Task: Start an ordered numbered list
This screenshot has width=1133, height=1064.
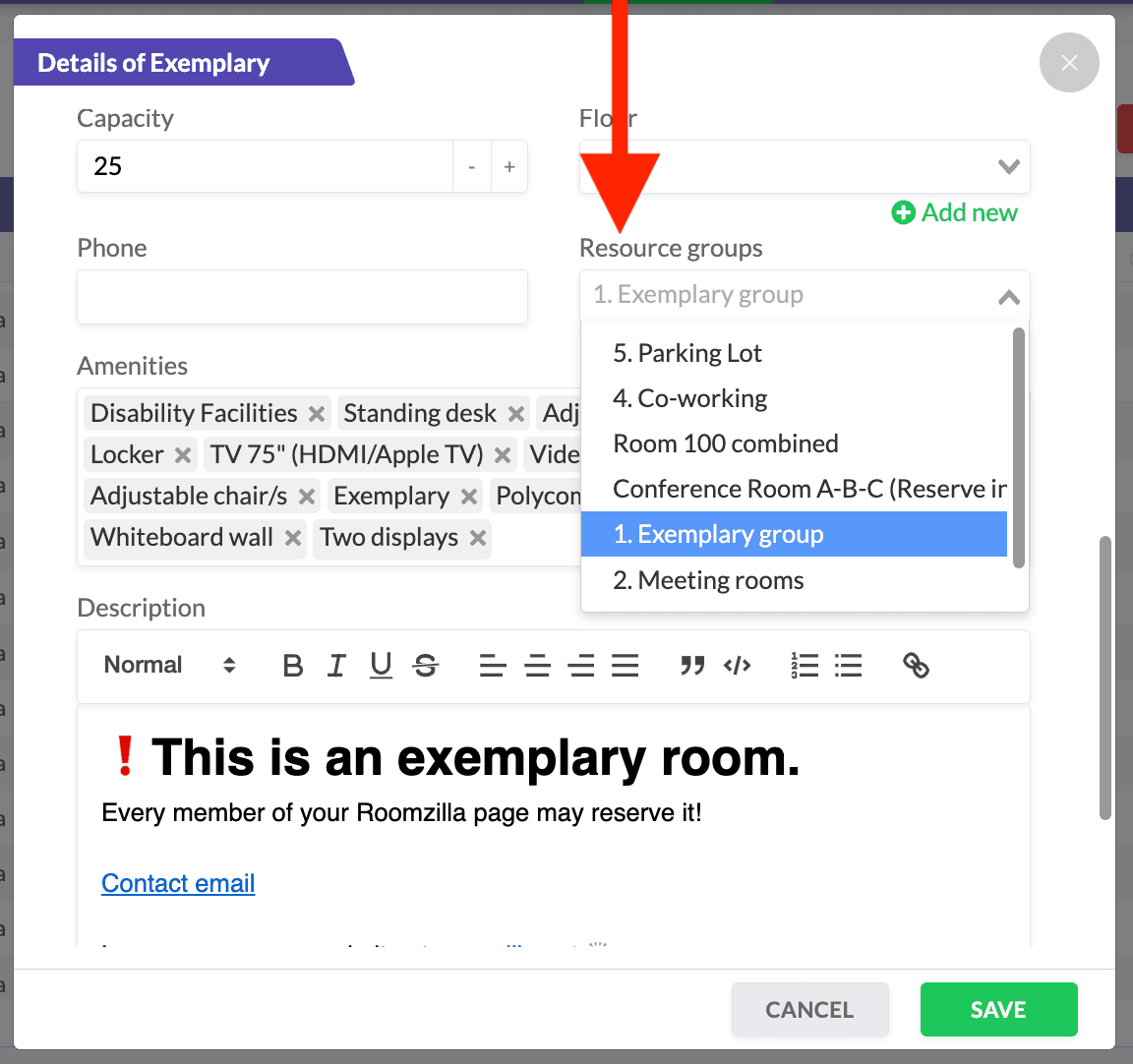Action: click(x=805, y=666)
